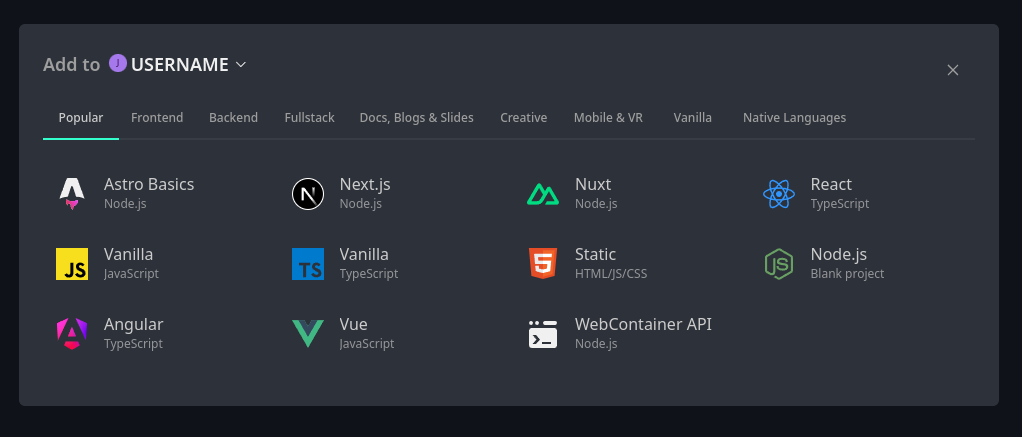Open the Mobile & VR tab

pyautogui.click(x=608, y=117)
